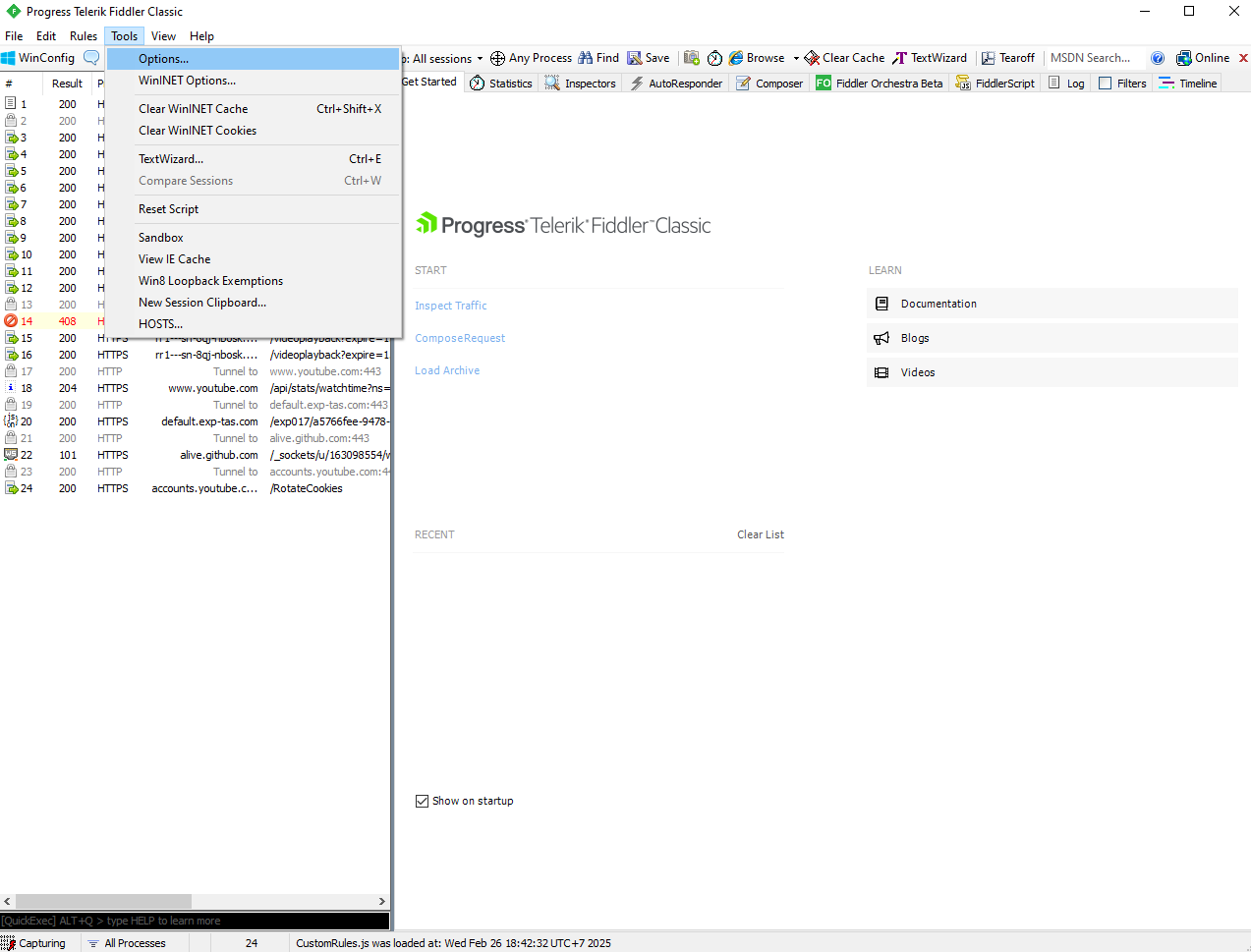The height and width of the screenshot is (952, 1251).
Task: Click the QuickExec command box
Action: (195, 921)
